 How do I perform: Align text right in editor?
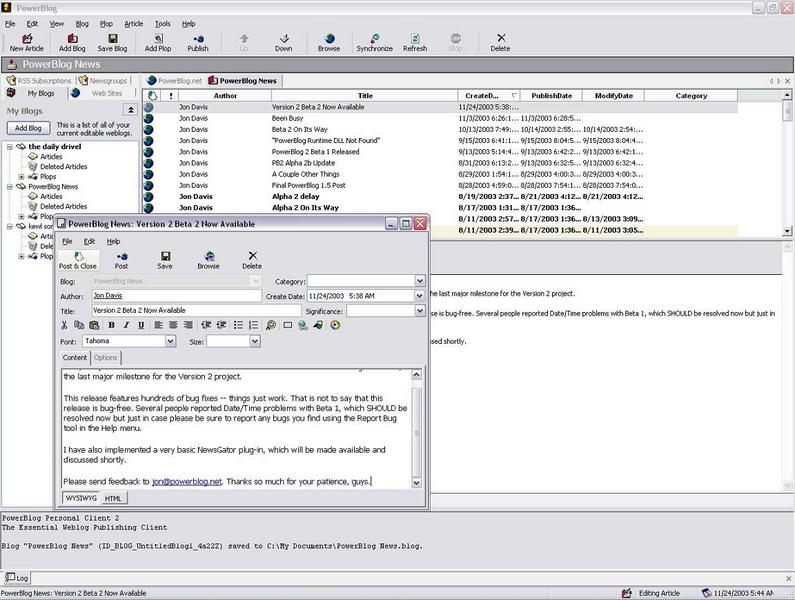(188, 325)
